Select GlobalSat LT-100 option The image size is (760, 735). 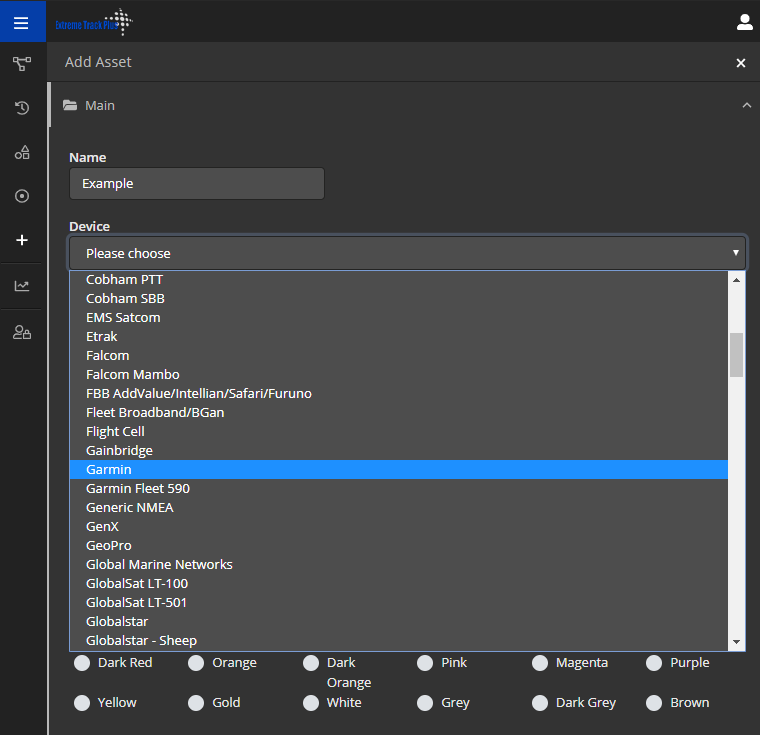click(398, 583)
